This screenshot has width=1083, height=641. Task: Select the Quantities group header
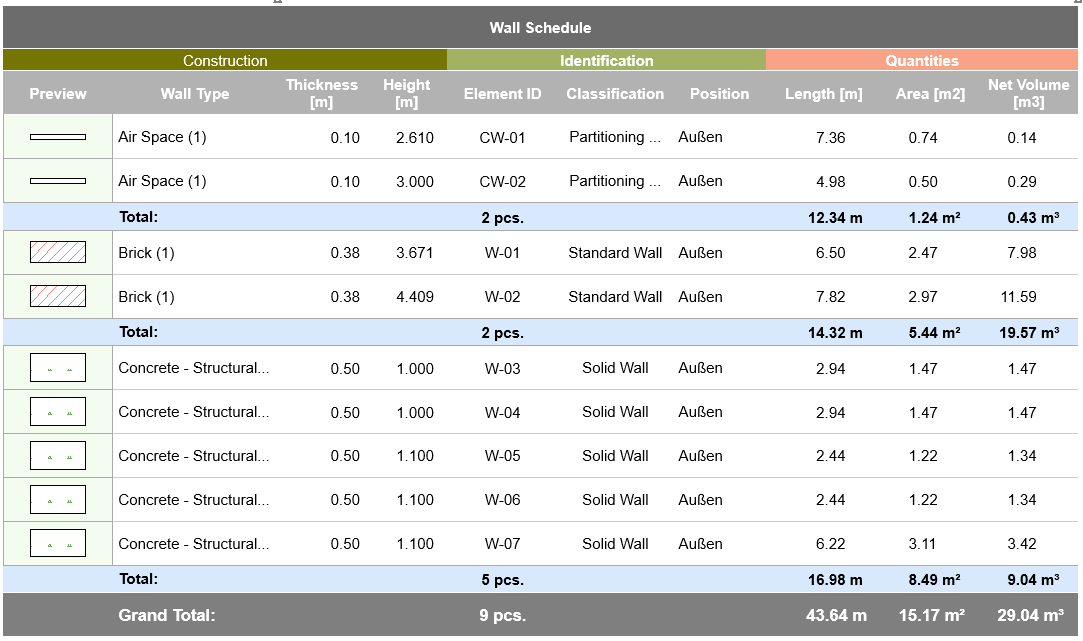[921, 60]
